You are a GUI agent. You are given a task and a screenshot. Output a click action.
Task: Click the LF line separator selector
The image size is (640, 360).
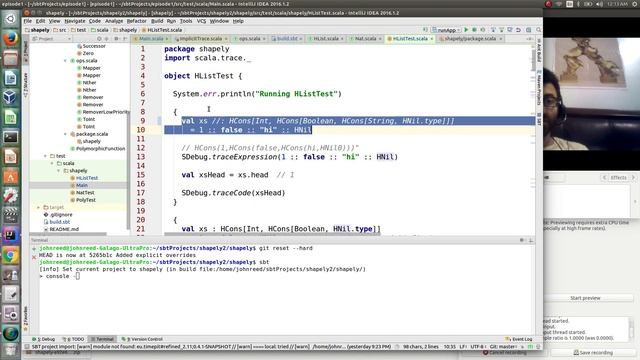pyautogui.click(x=463, y=347)
